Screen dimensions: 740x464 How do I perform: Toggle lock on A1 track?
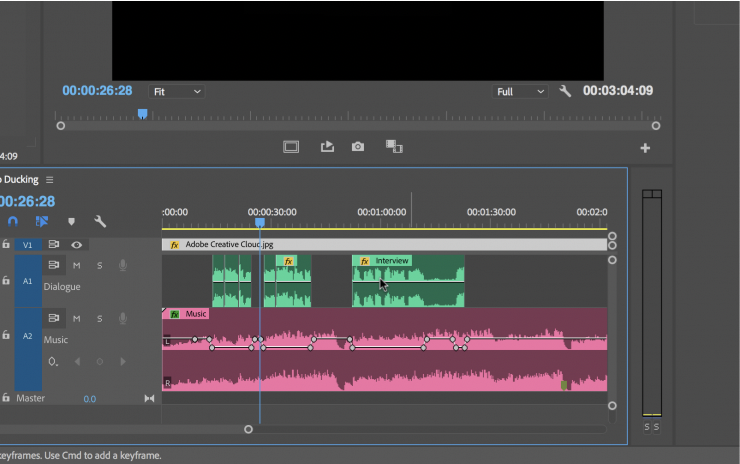[x=6, y=280]
